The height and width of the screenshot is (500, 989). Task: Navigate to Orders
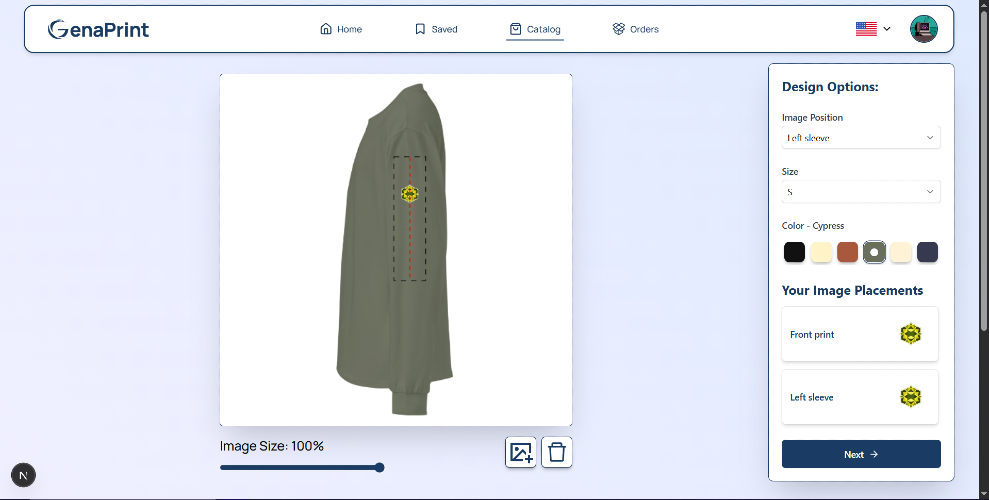tap(636, 29)
